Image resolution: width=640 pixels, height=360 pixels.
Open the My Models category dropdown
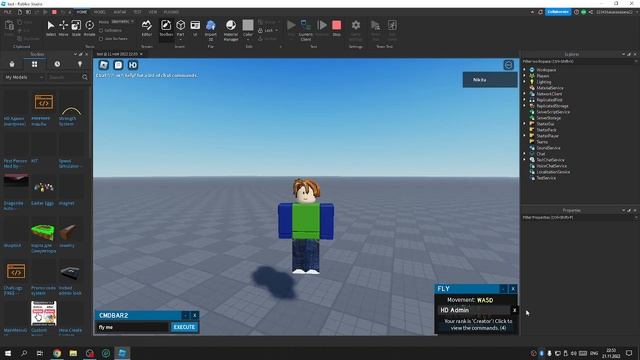click(24, 77)
